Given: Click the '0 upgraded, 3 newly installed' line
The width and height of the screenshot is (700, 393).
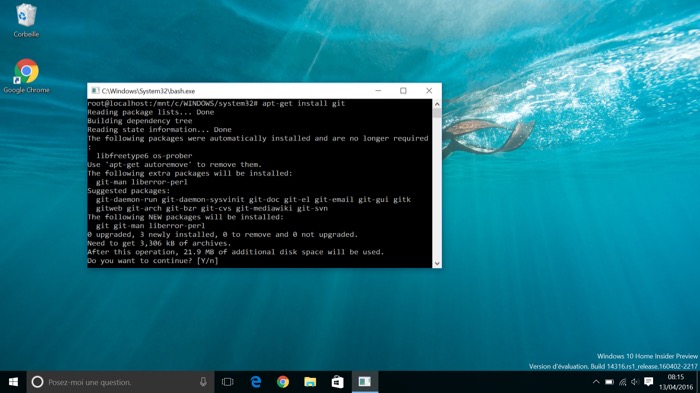Looking at the screenshot, I should 223,234.
